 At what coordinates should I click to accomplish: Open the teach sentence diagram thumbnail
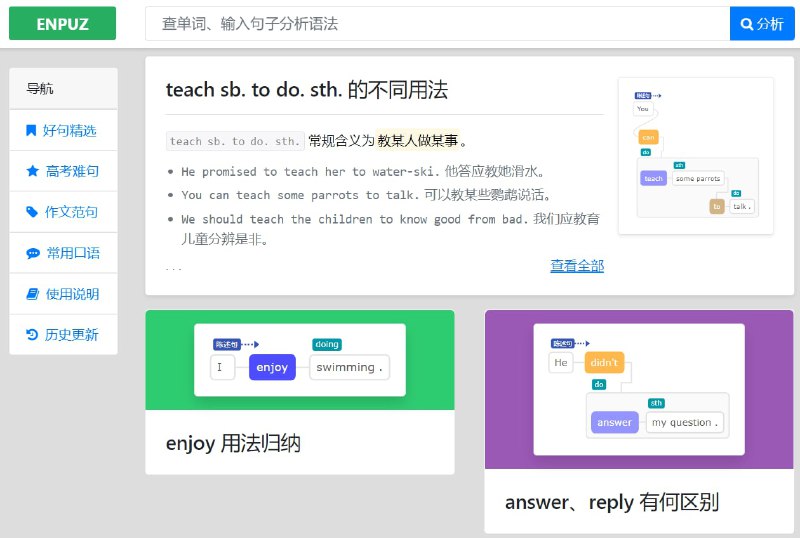point(695,156)
